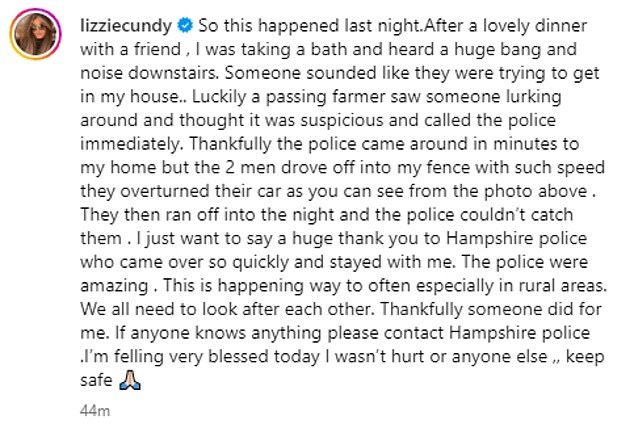Select the word "amazing" in the caption

114,286
